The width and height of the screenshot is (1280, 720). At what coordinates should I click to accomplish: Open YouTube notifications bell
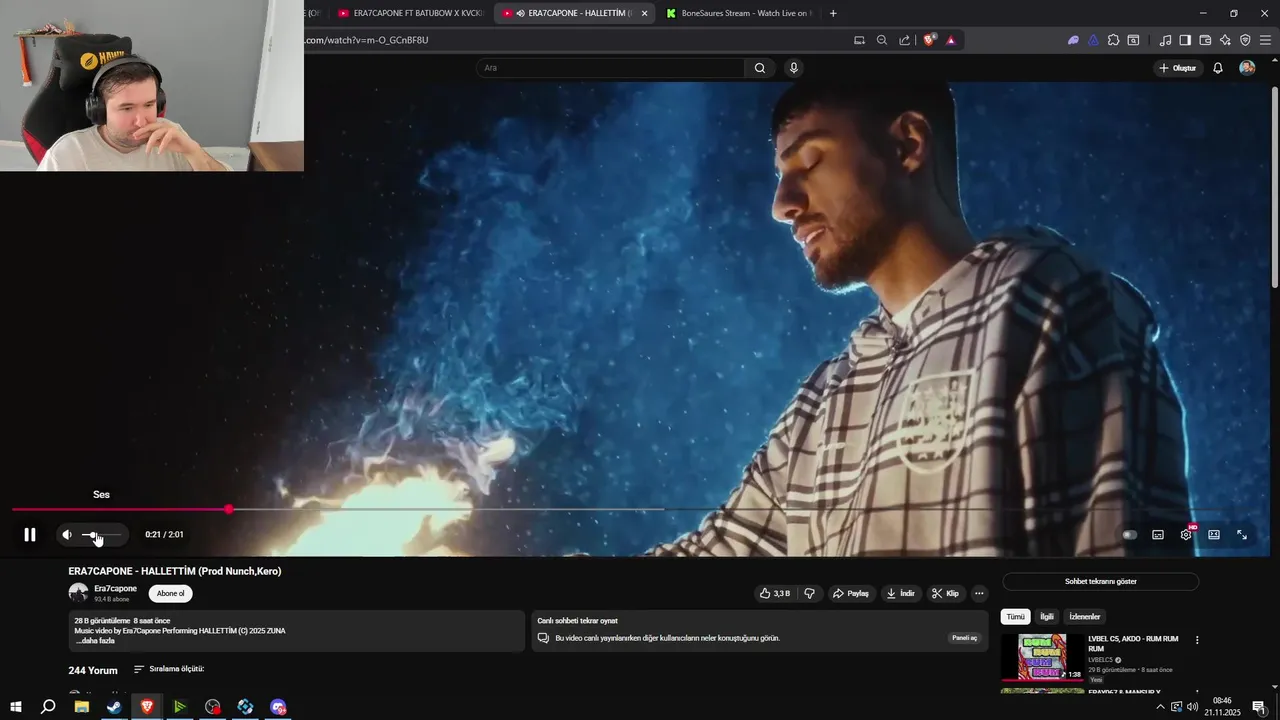tap(1218, 68)
